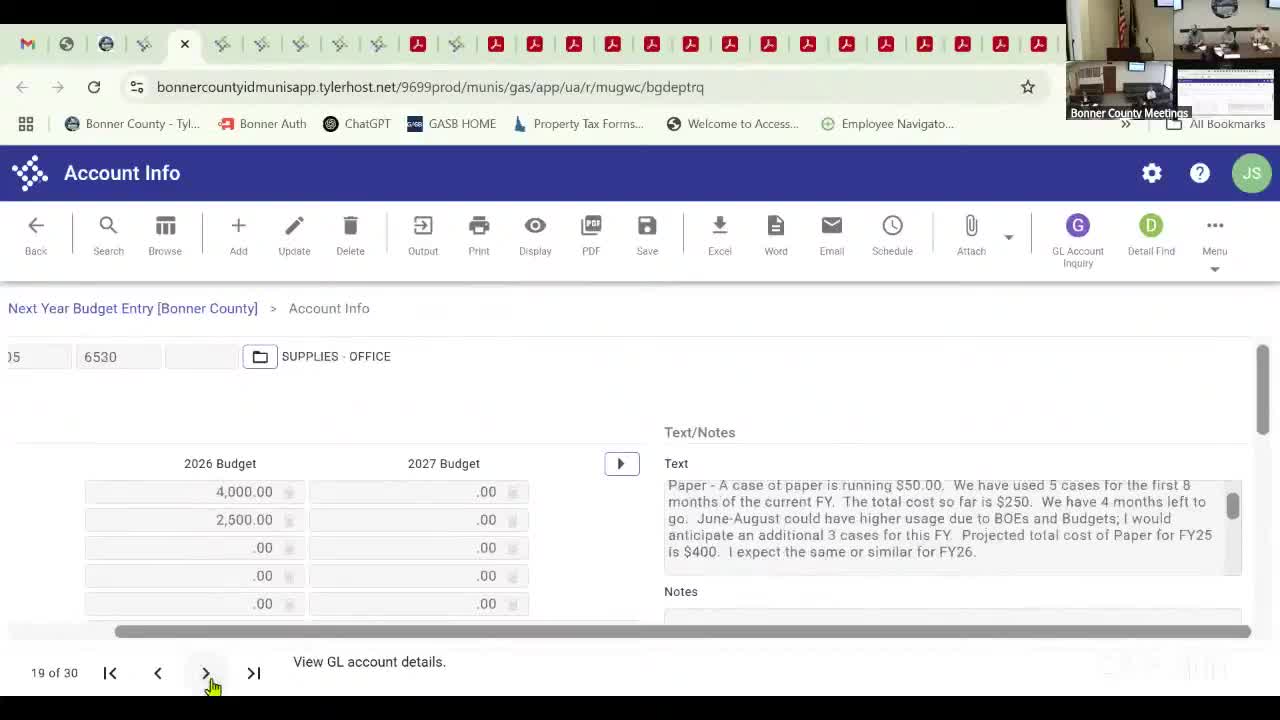Click the PDF export icon

pyautogui.click(x=591, y=235)
